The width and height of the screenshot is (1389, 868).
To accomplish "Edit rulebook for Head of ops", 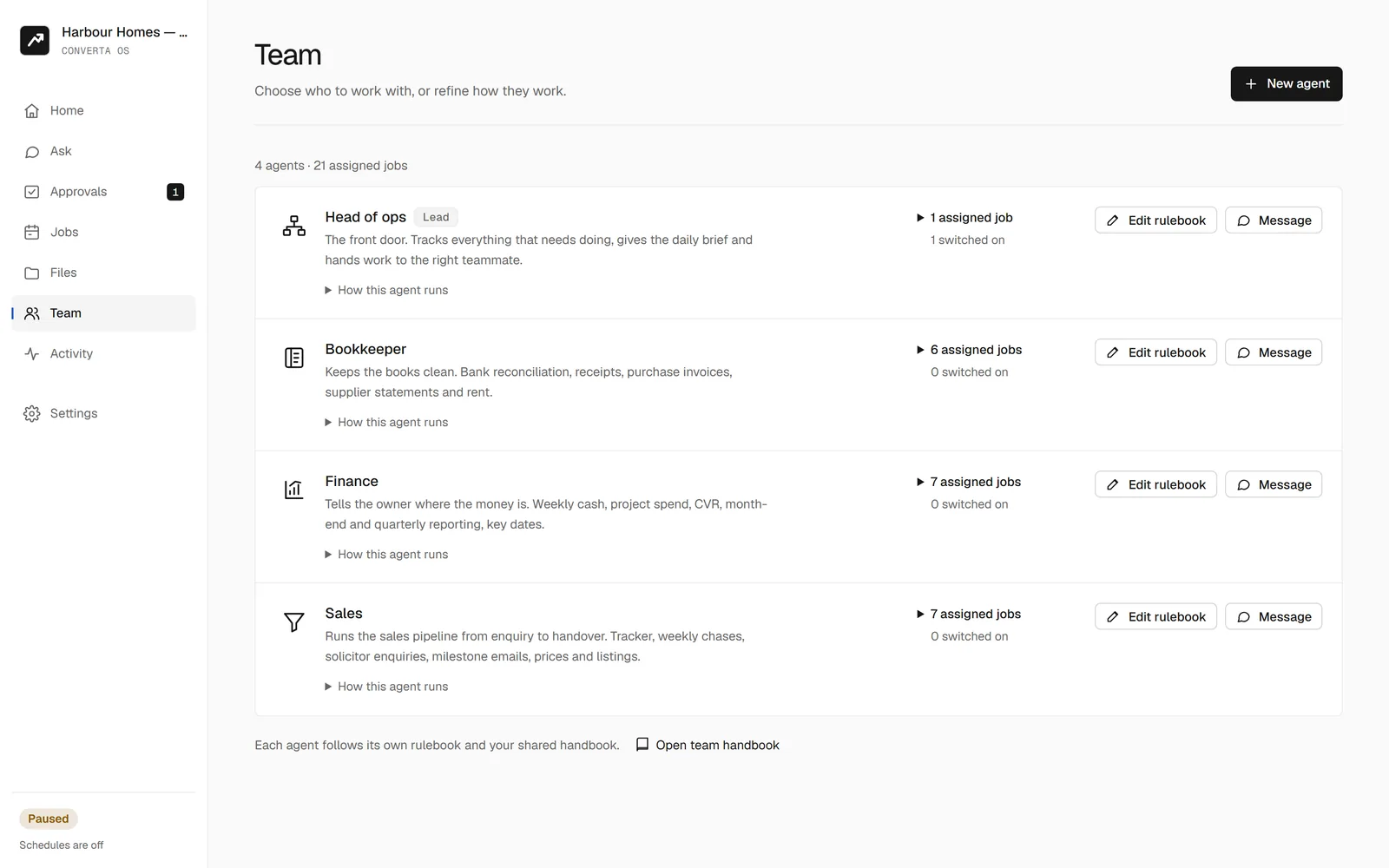I will click(x=1155, y=220).
